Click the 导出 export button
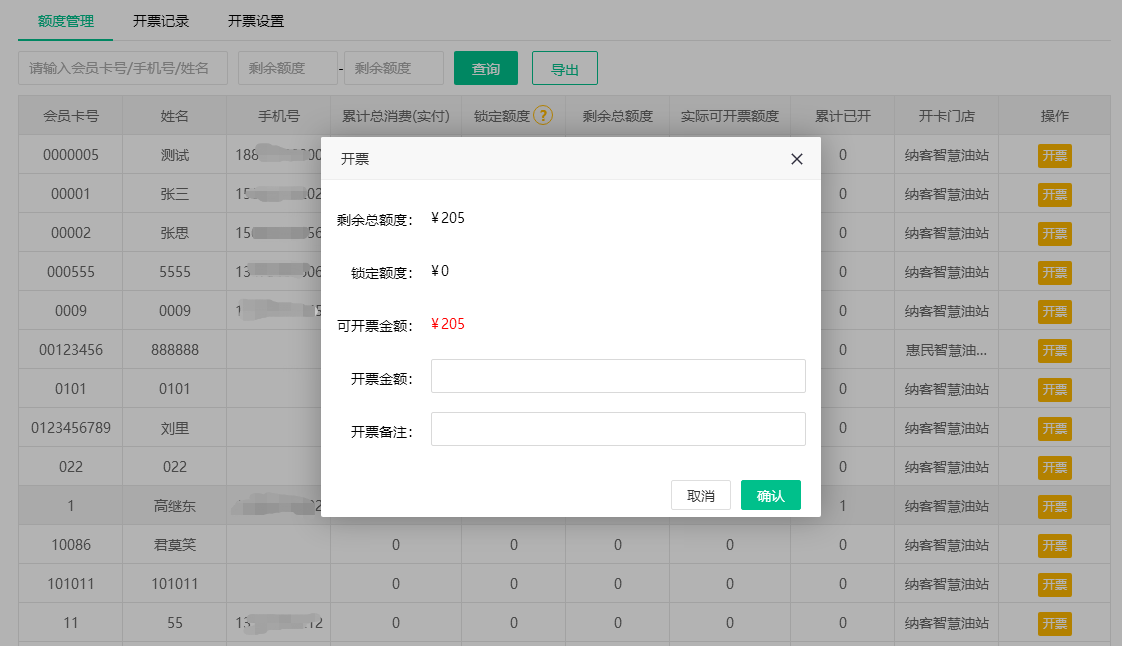 click(x=564, y=68)
